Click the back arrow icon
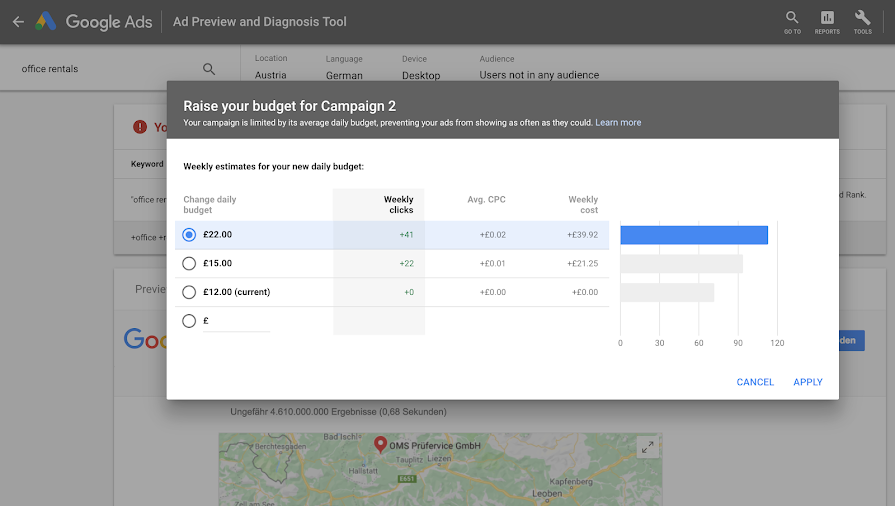Screen dimensions: 895x506 point(18,21)
